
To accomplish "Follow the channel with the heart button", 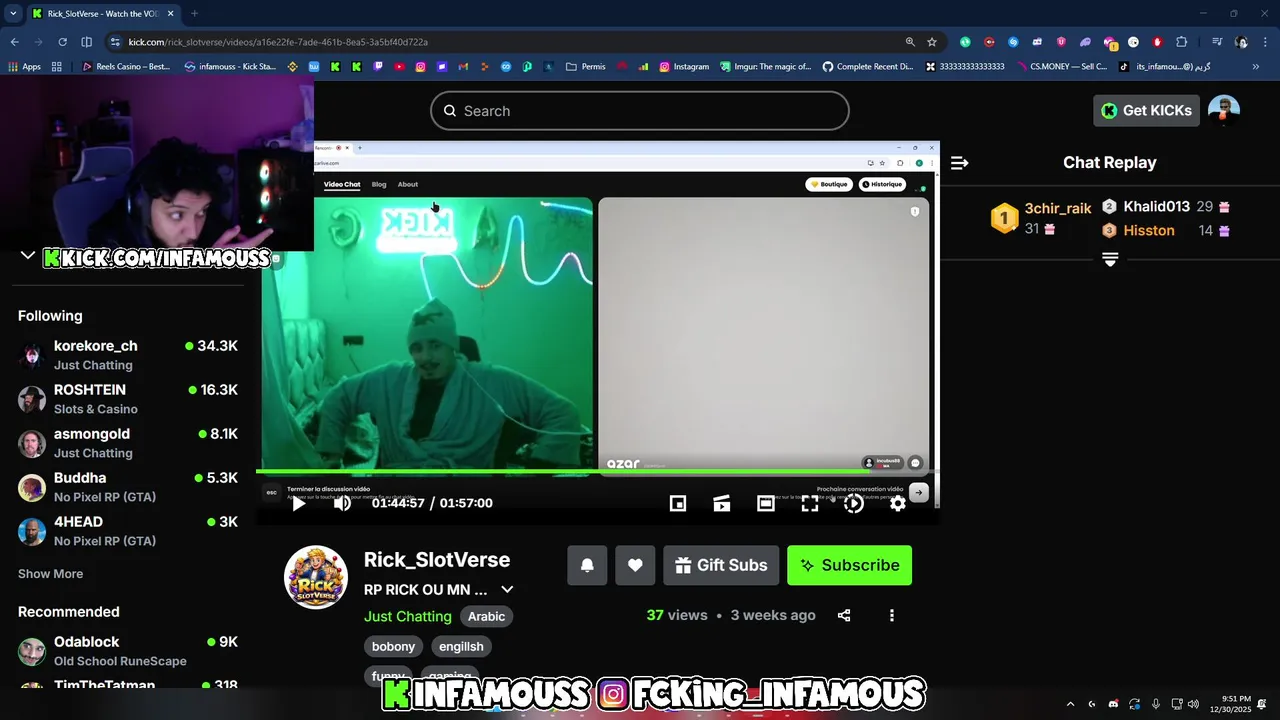I will 635,565.
